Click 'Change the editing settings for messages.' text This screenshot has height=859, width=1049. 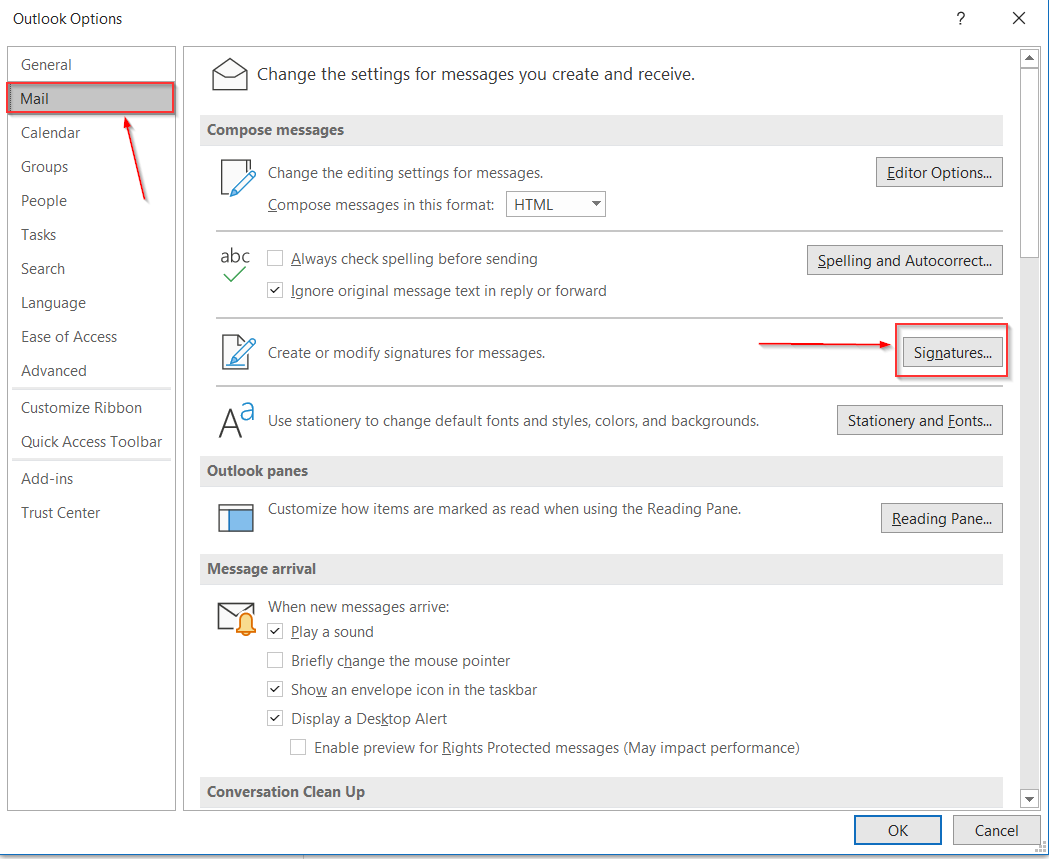pyautogui.click(x=405, y=173)
